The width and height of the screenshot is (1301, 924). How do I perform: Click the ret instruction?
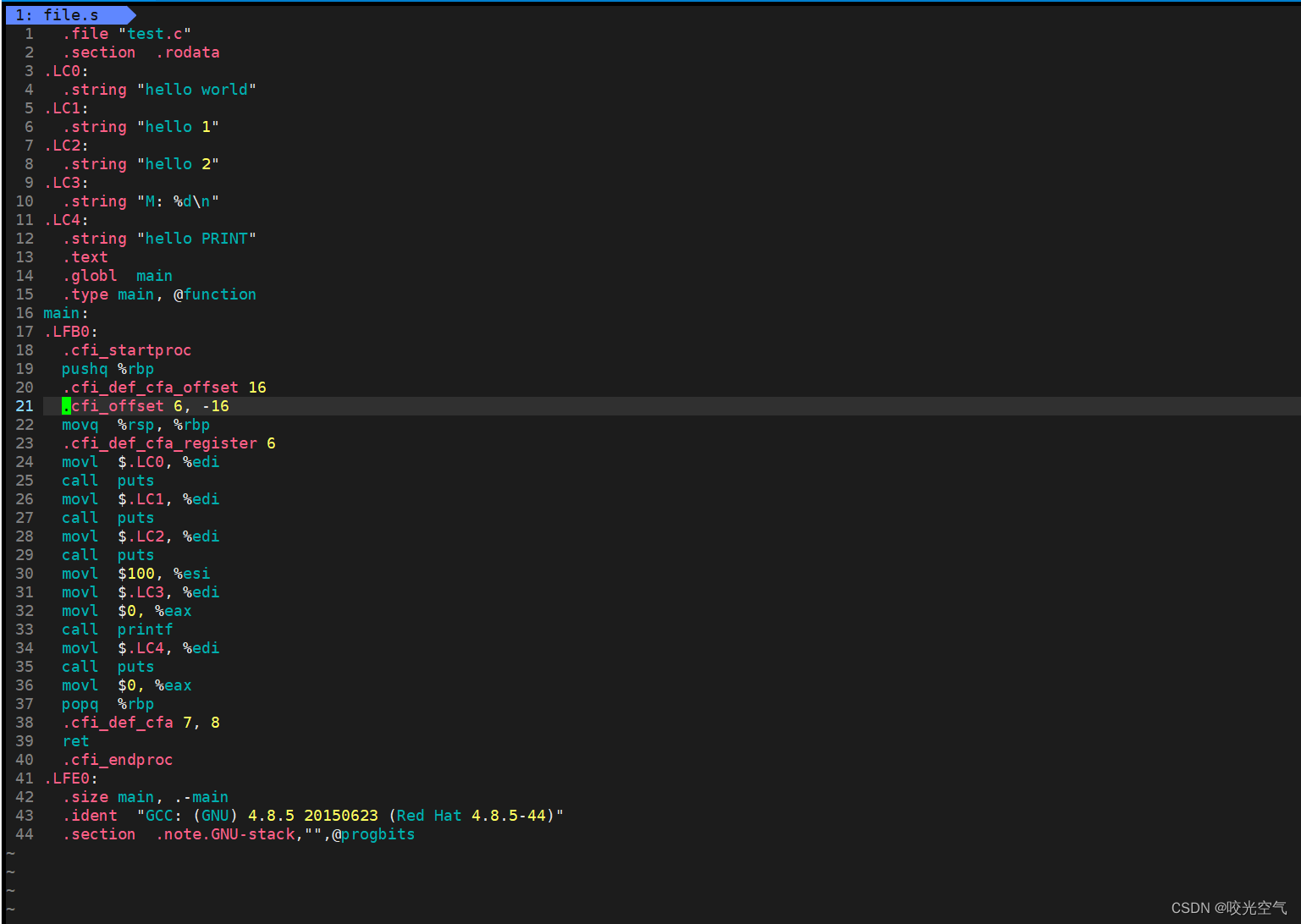point(75,741)
